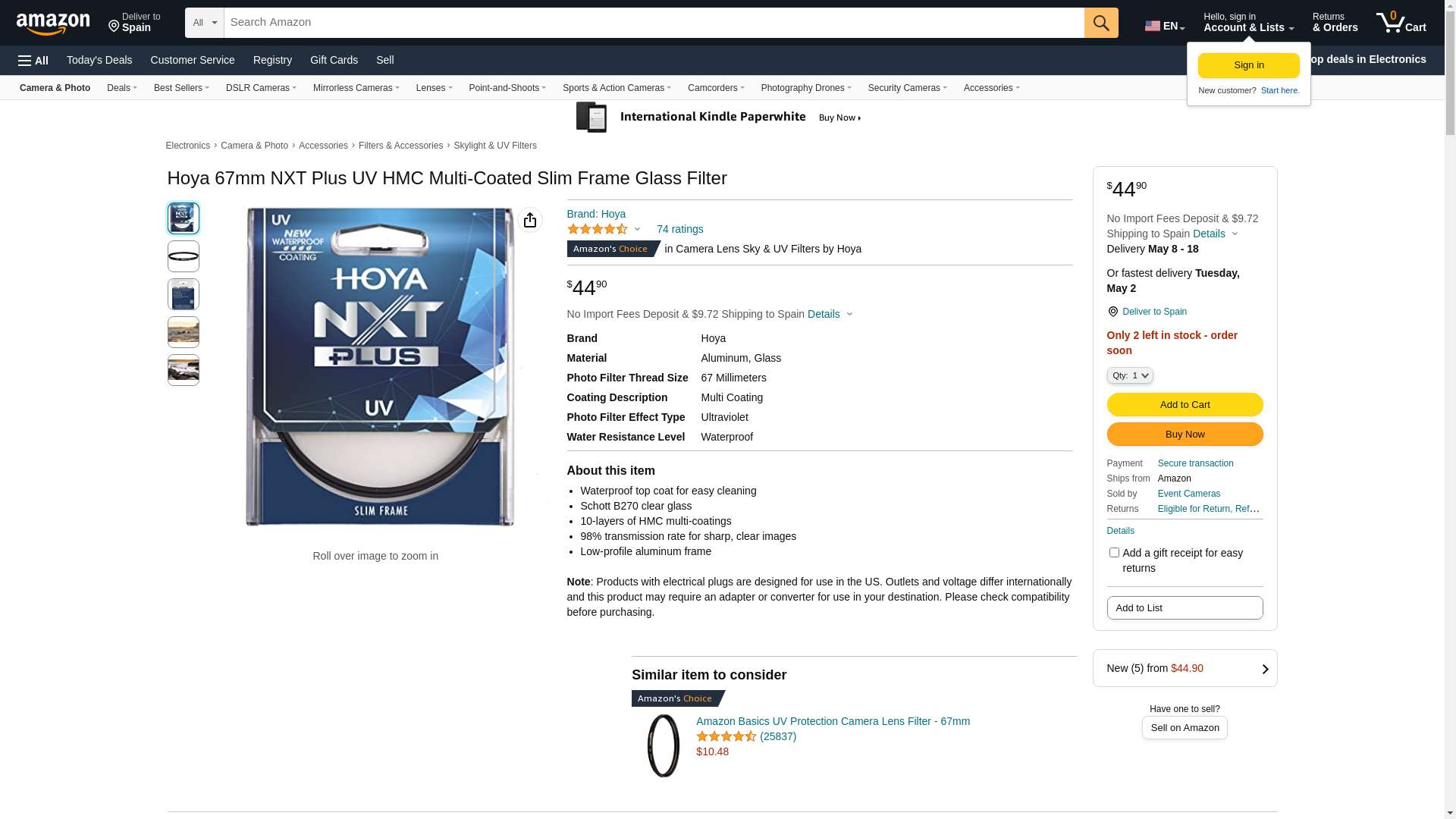1456x819 pixels.
Task: Click the search magnifier button
Action: pos(1101,23)
